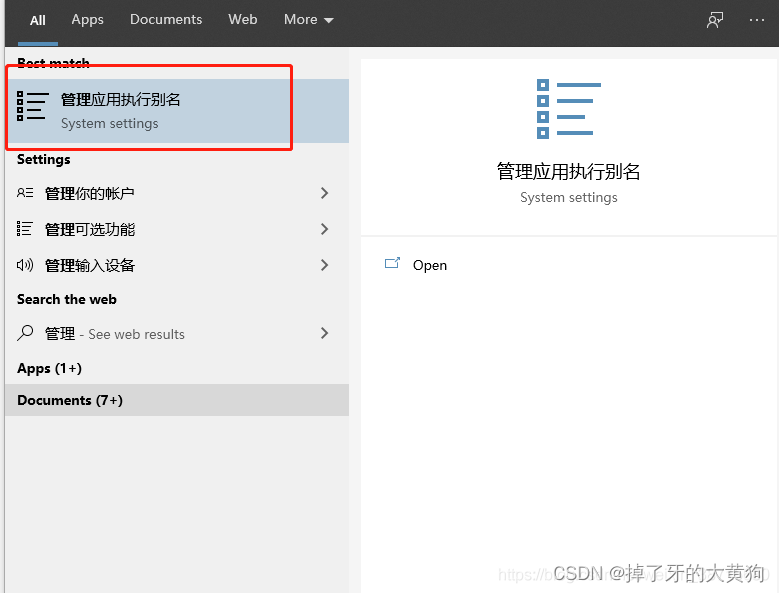Switch to the Web tab

[242, 19]
